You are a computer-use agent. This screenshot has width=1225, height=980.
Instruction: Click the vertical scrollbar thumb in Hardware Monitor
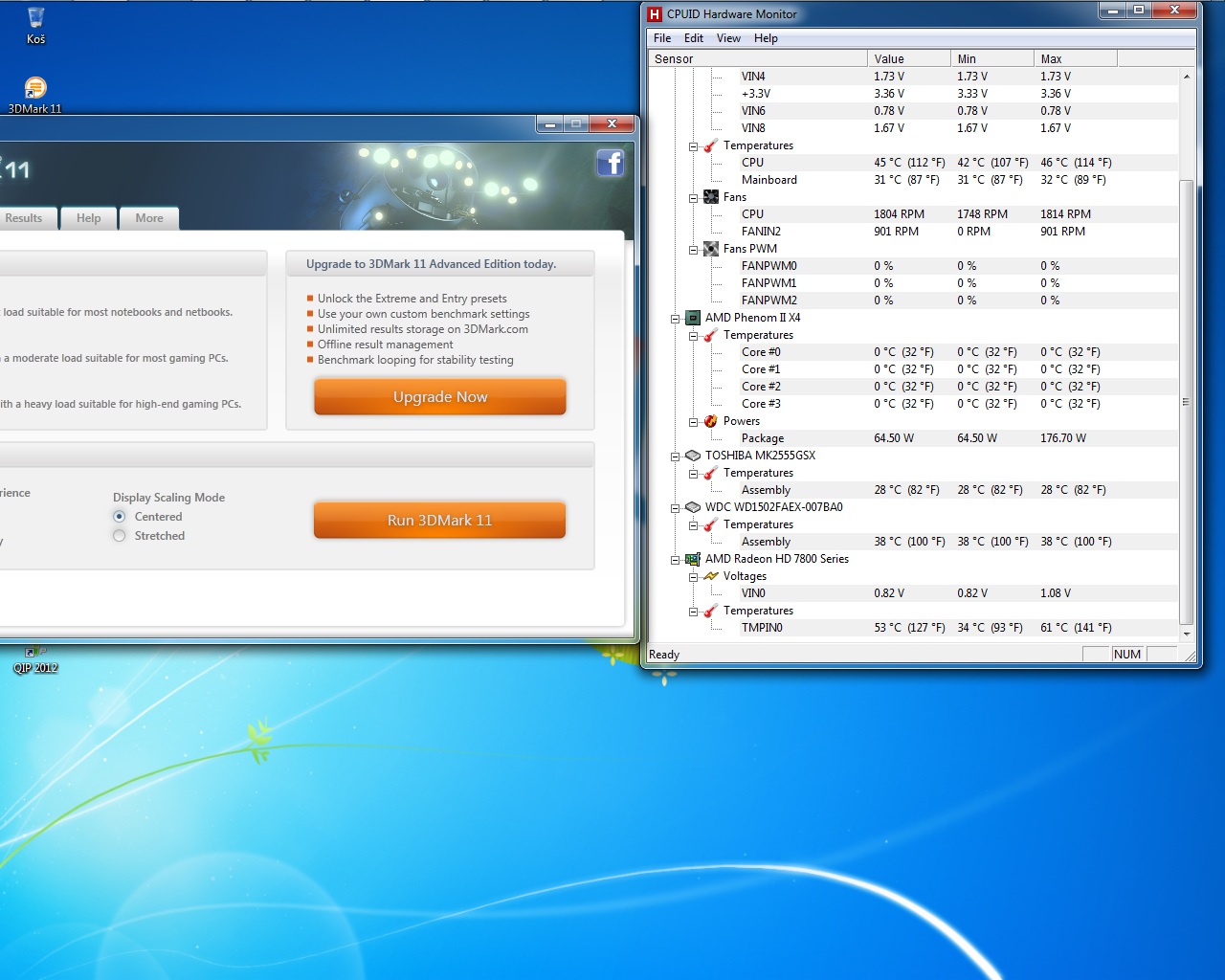(1187, 402)
